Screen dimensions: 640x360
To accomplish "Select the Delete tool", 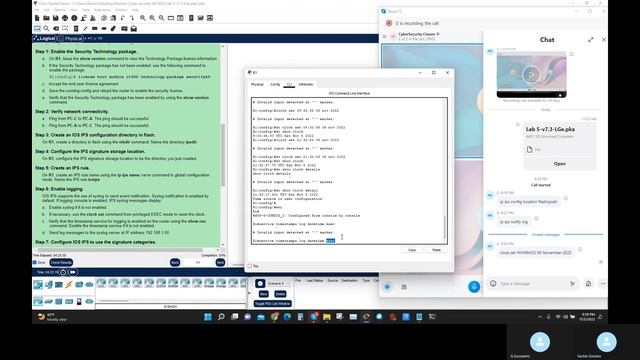I will 56,29.
